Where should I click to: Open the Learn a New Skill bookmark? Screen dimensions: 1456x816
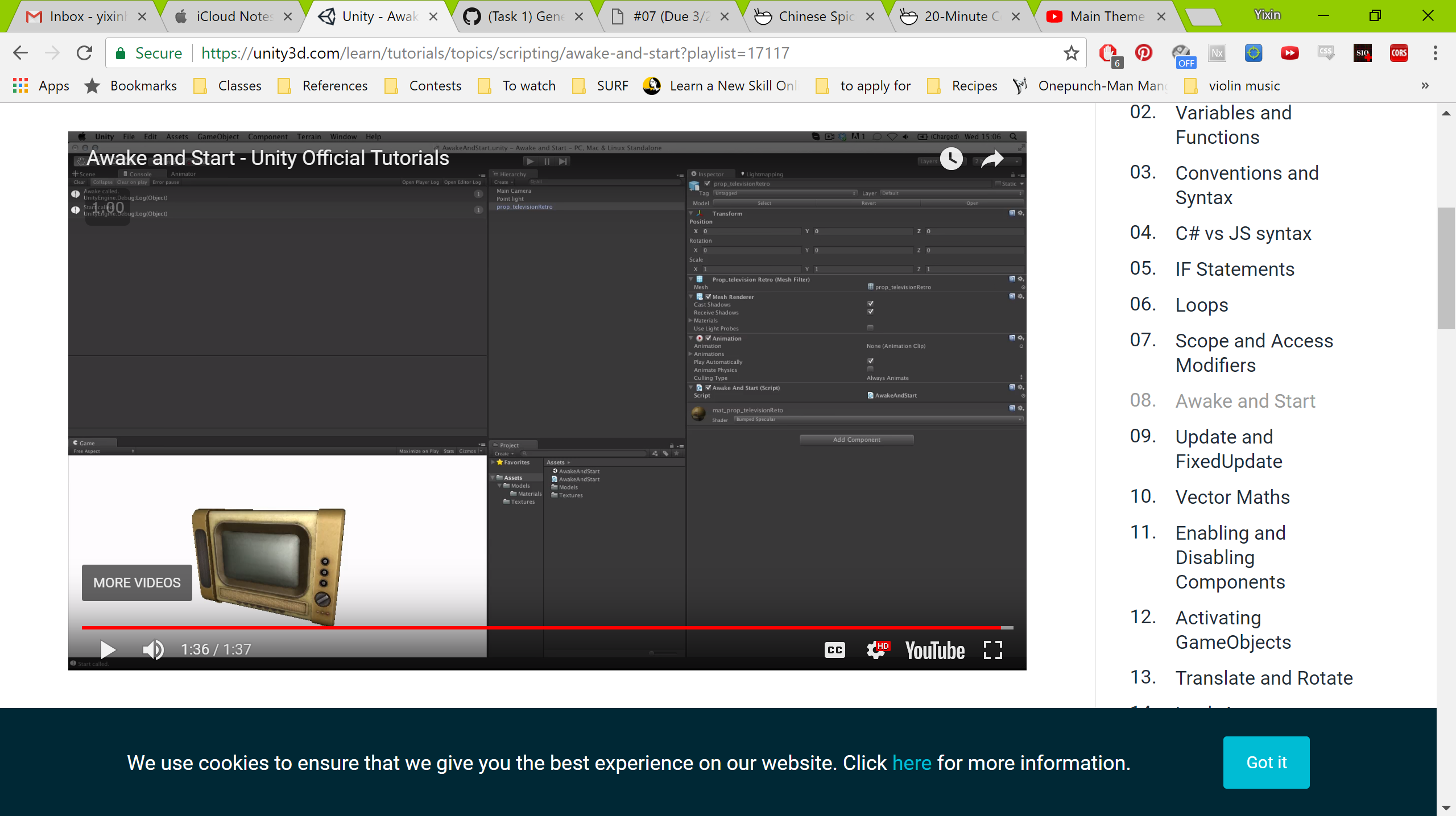721,86
